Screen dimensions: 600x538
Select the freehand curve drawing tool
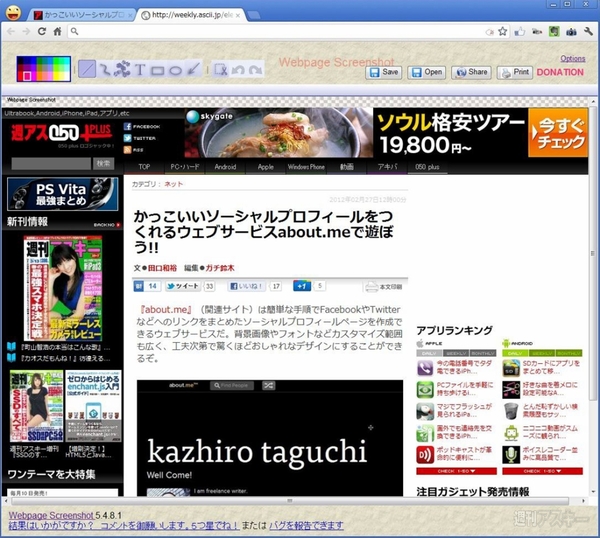(104, 69)
